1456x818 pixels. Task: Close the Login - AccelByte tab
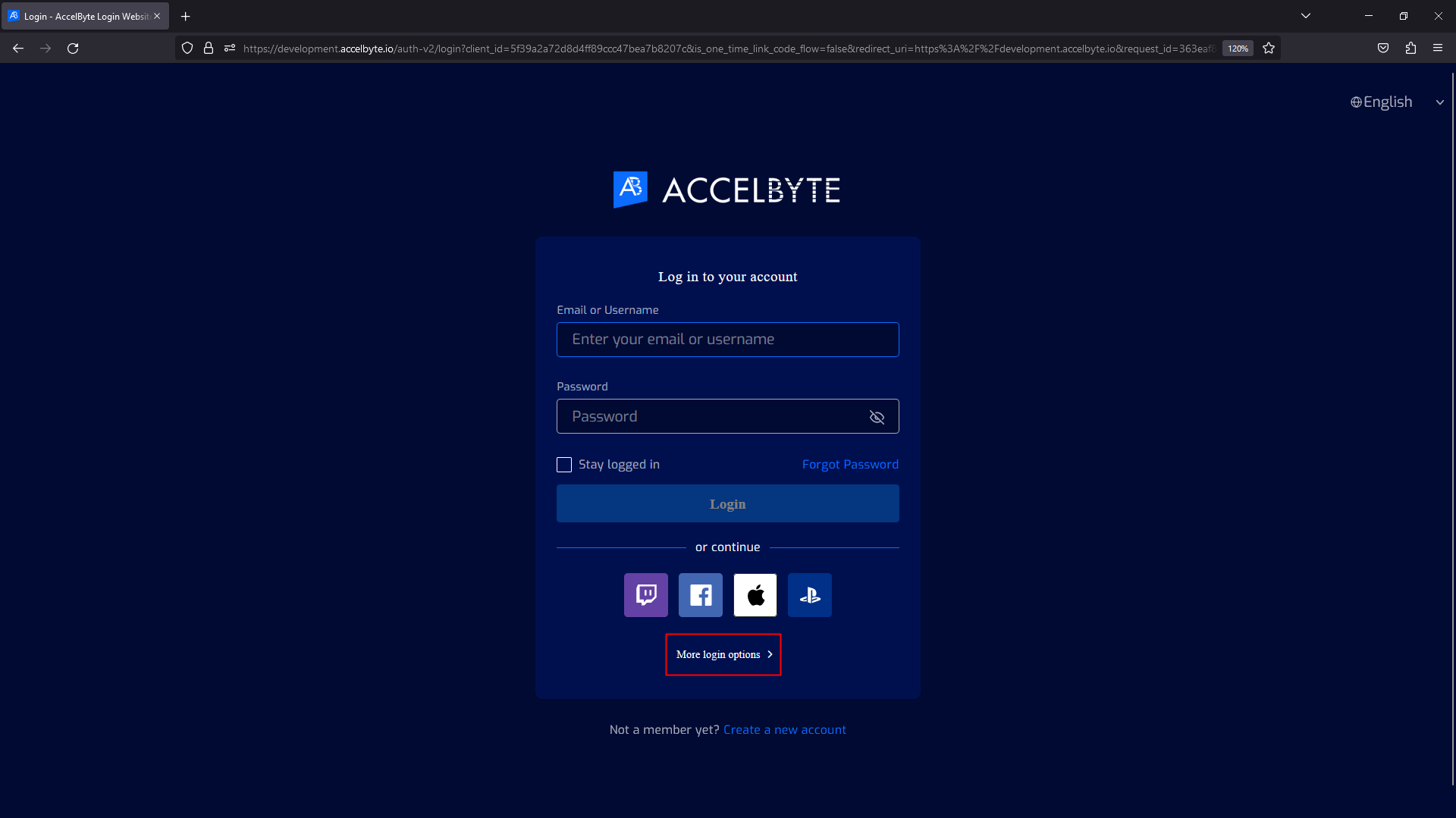pos(157,16)
